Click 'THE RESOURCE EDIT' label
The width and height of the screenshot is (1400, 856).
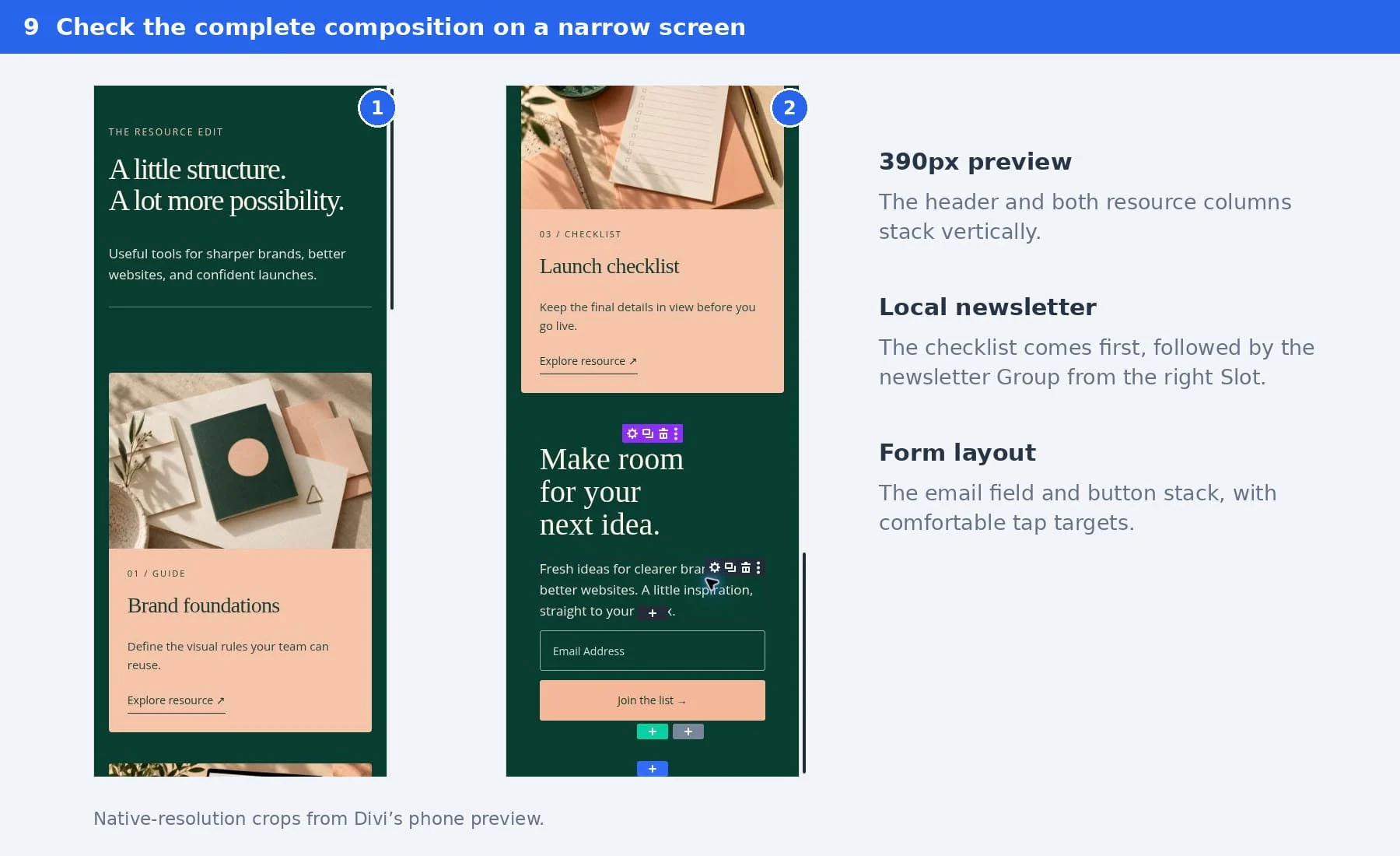click(166, 132)
